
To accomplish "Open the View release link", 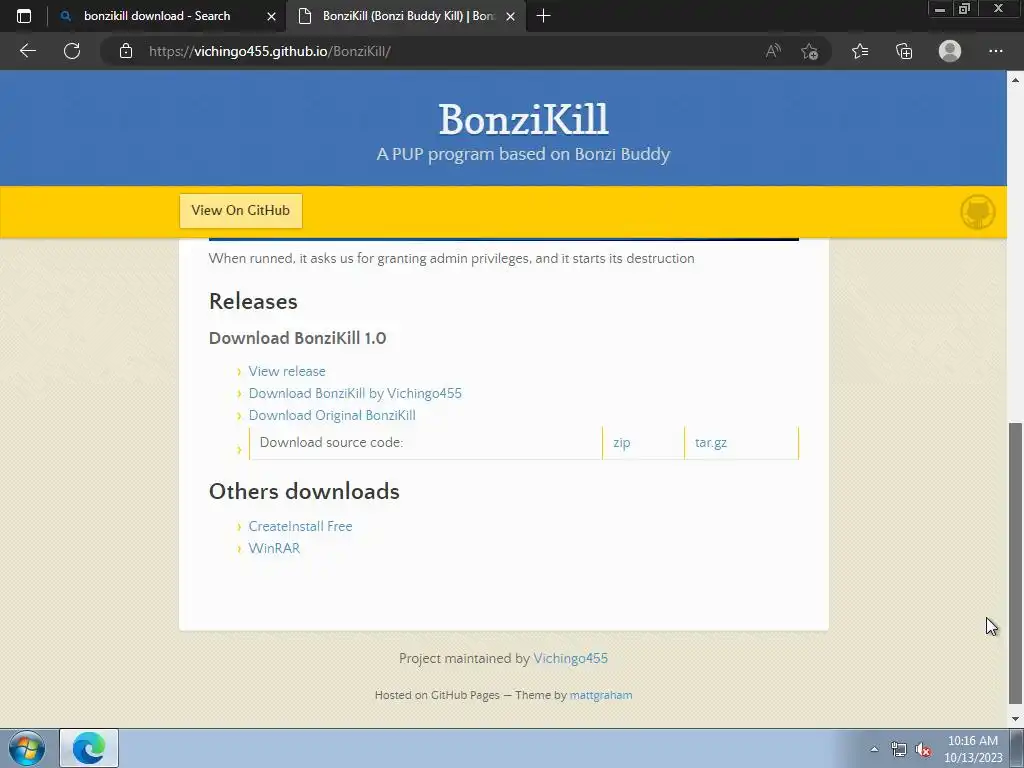I will 287,371.
